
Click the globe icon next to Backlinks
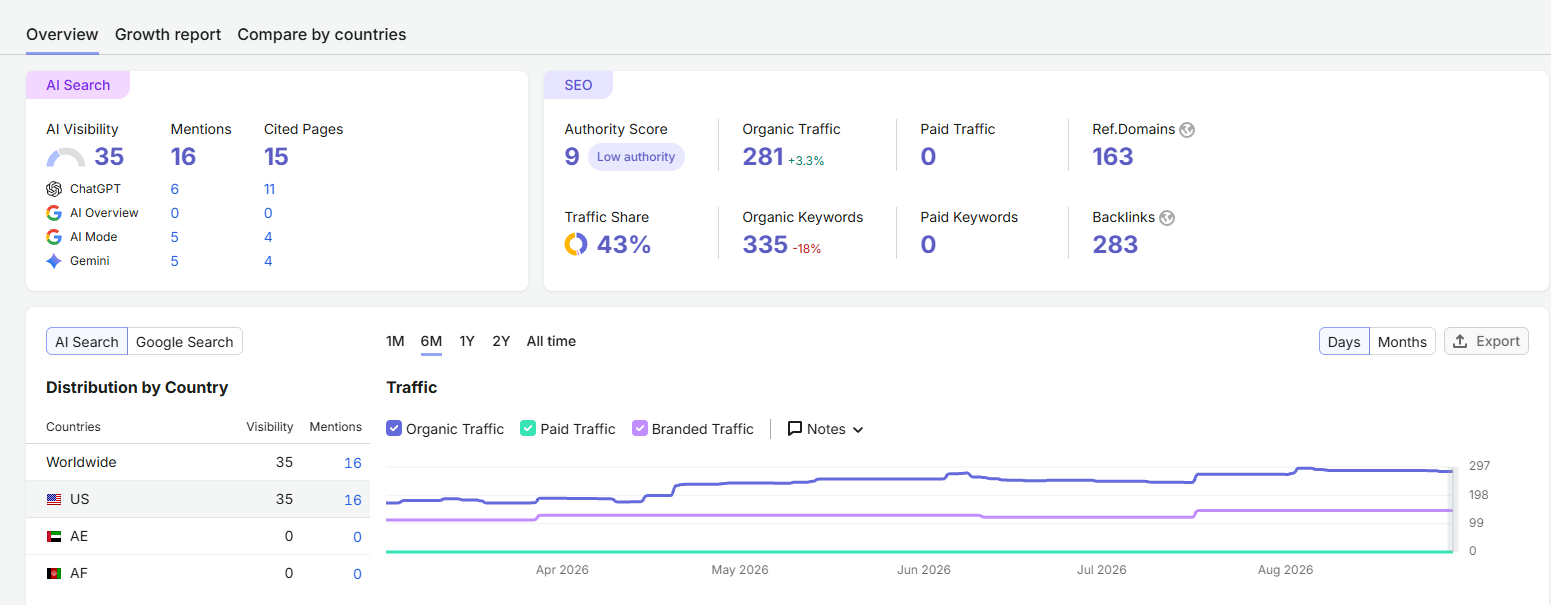(1167, 218)
